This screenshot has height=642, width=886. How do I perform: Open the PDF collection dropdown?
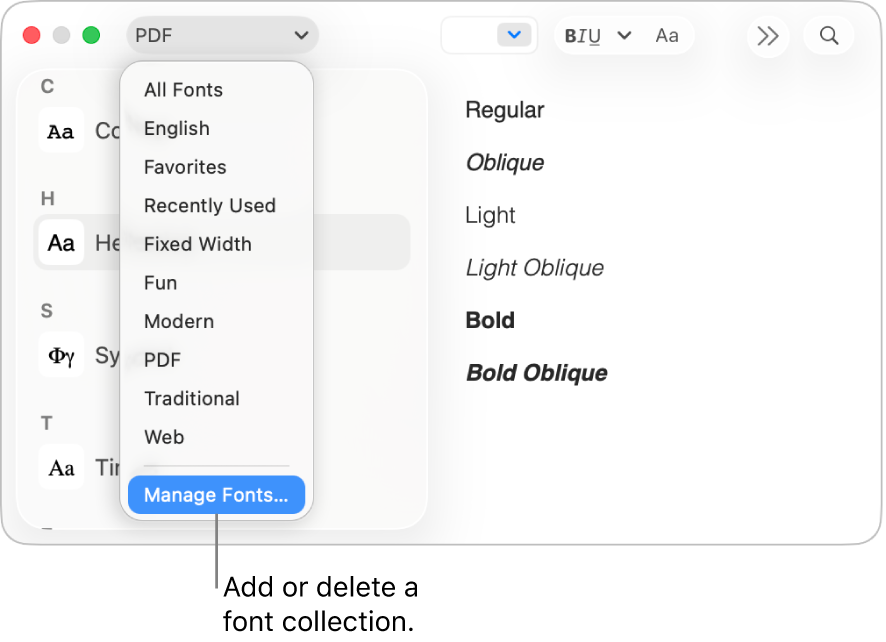pos(222,34)
